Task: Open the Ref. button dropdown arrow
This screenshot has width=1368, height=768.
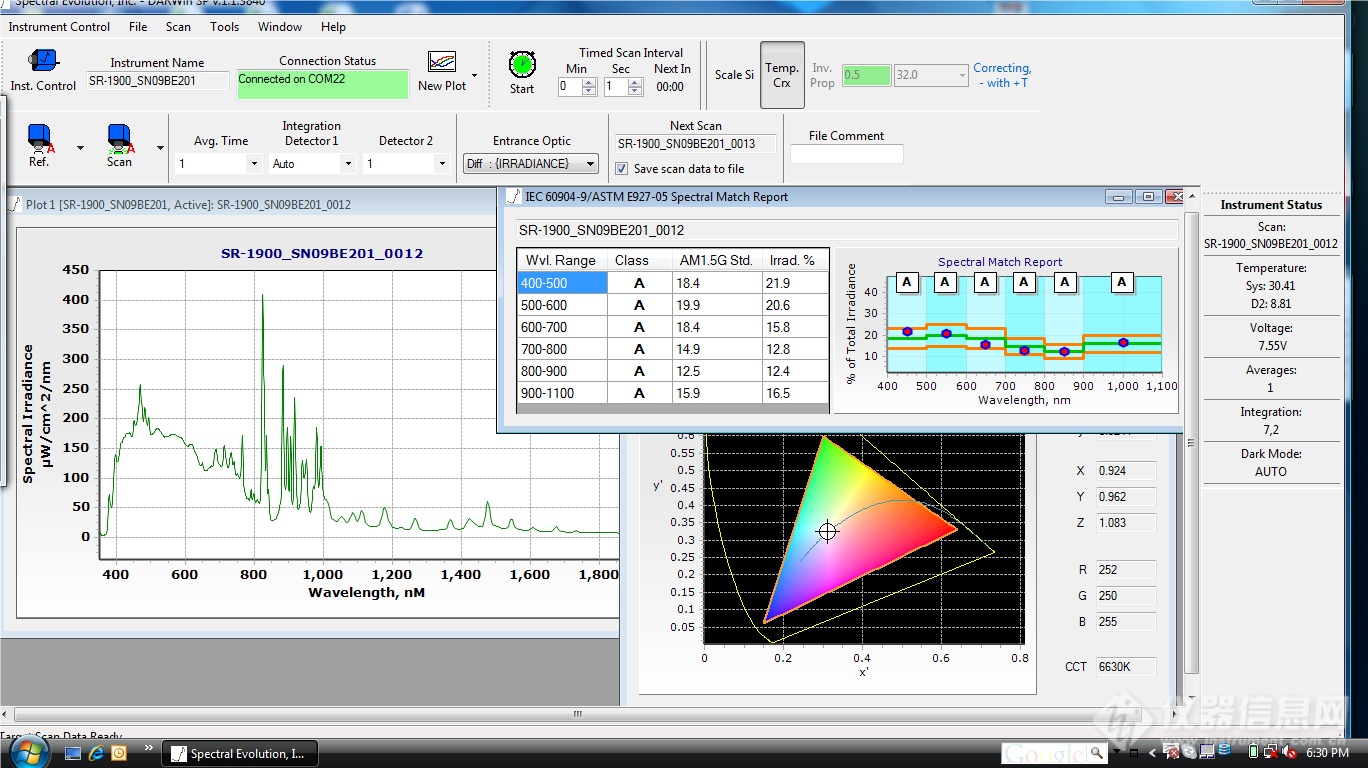Action: point(81,148)
